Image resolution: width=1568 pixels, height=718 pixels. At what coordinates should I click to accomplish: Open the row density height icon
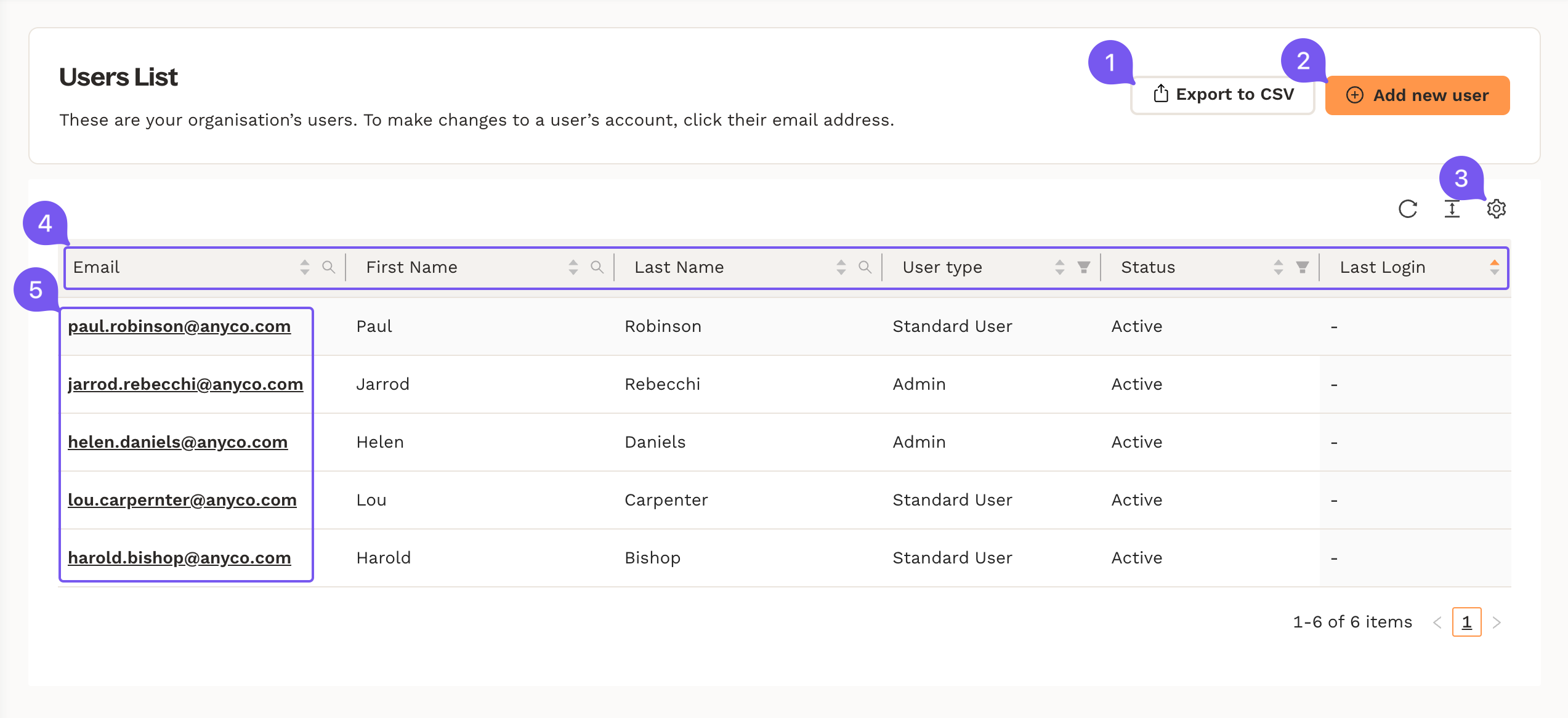click(x=1452, y=209)
